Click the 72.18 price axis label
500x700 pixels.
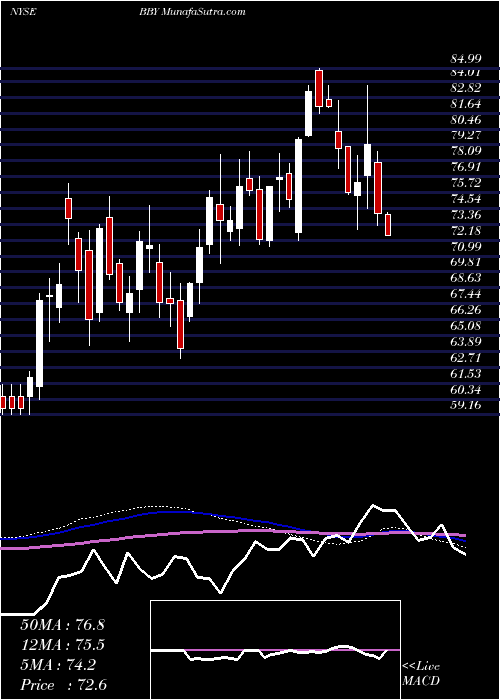coord(465,230)
